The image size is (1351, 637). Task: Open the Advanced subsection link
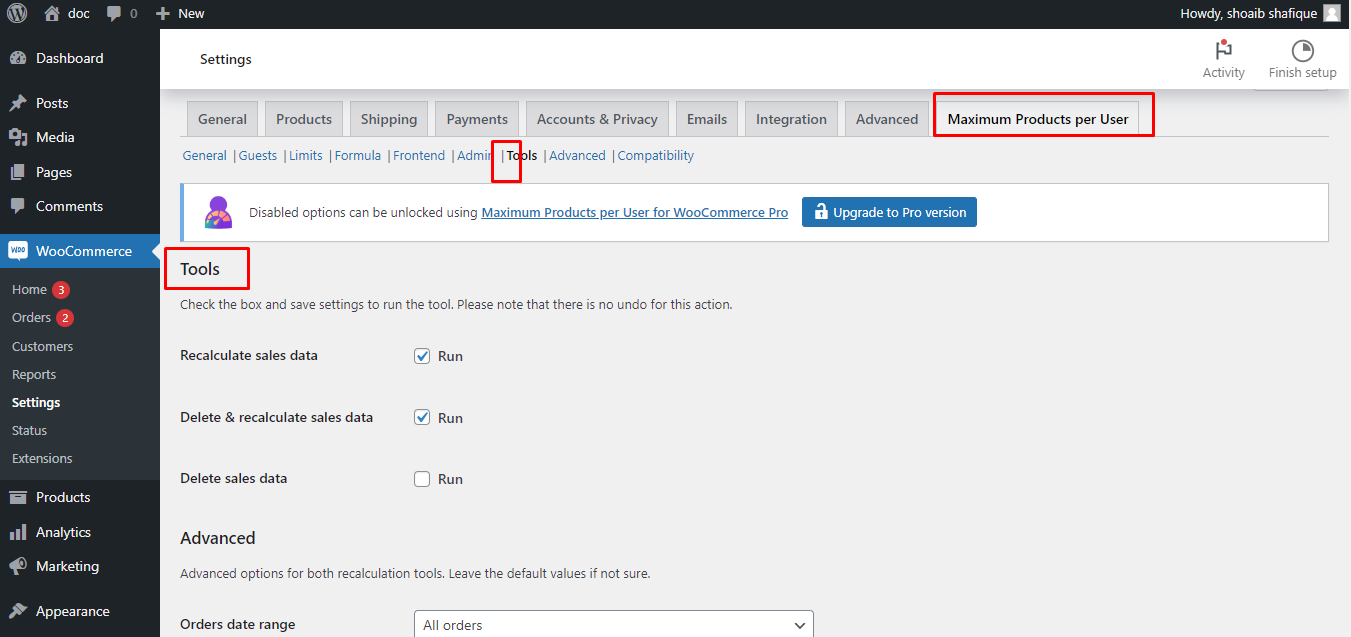point(577,156)
